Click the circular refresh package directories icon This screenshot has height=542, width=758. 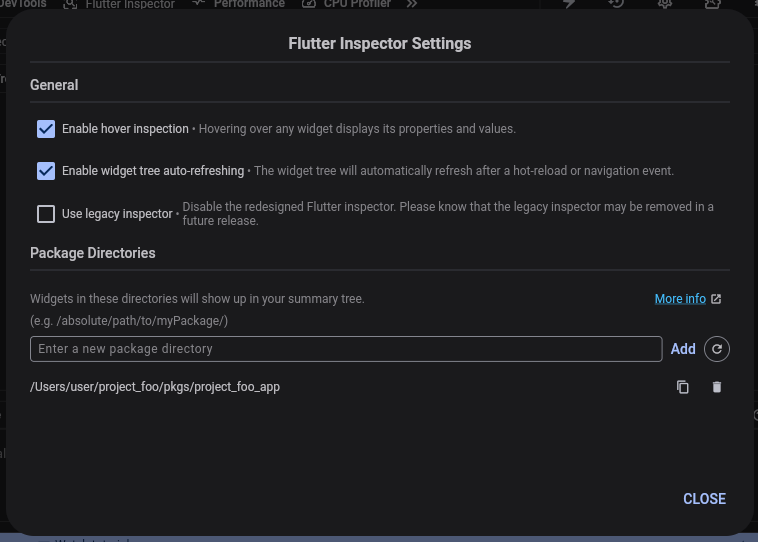(717, 349)
